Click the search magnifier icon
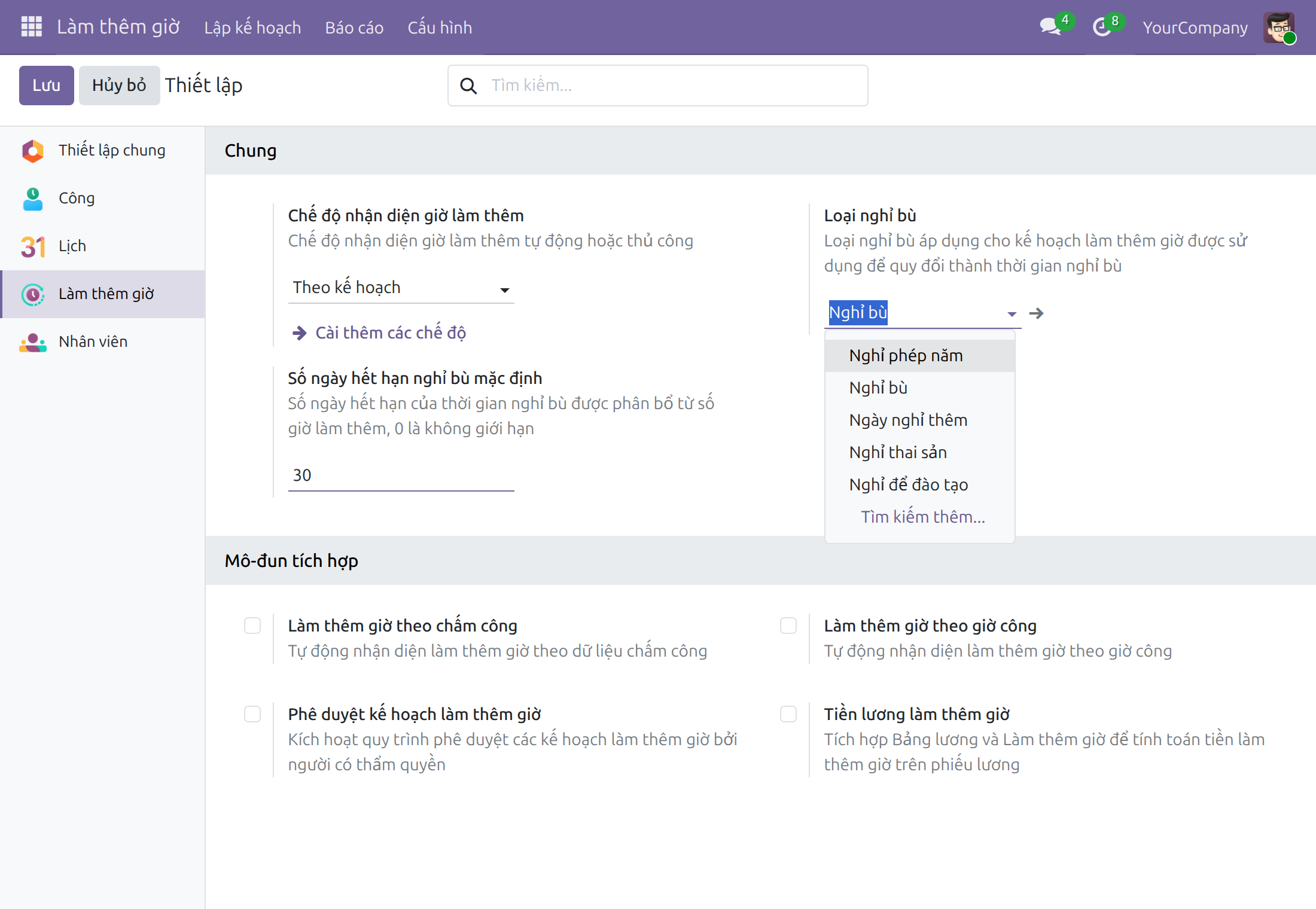The image size is (1316, 909). (x=468, y=86)
